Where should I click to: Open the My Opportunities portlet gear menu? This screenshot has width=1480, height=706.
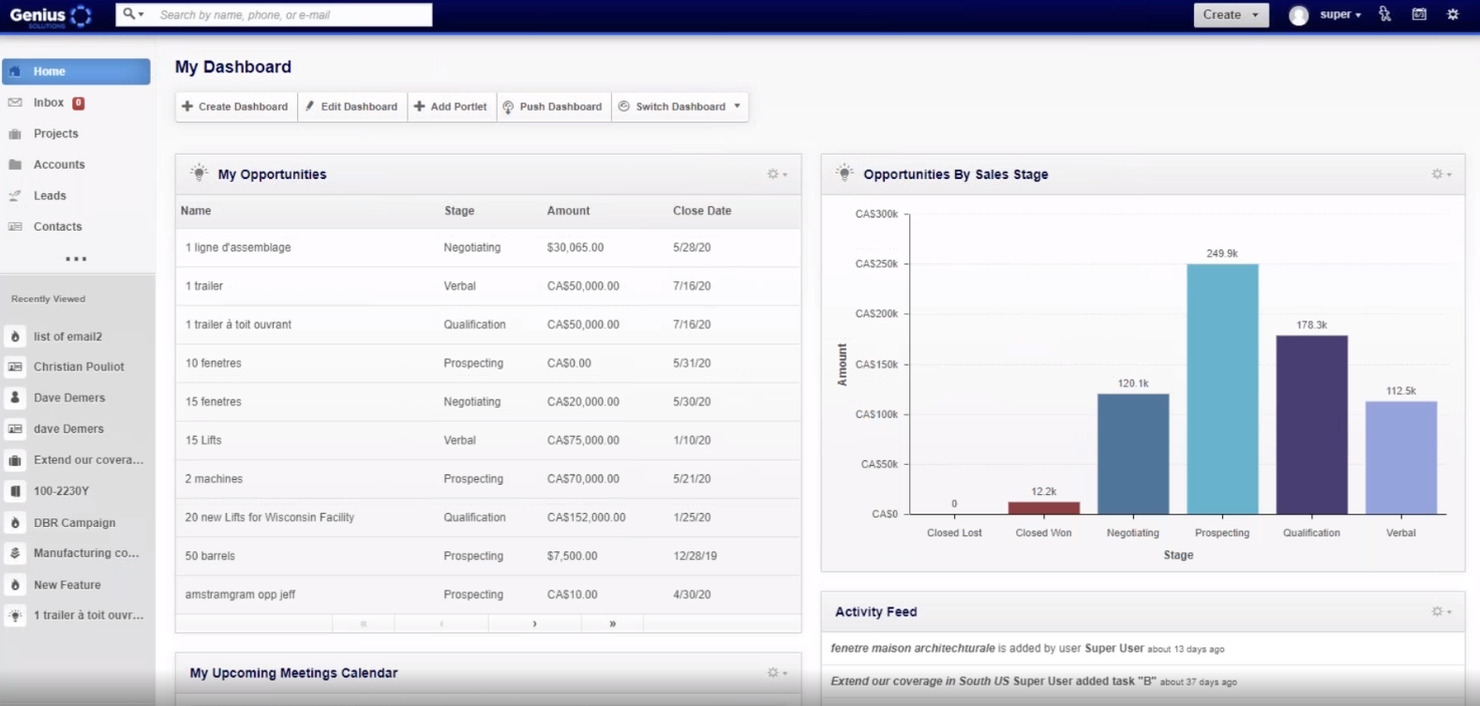point(775,173)
